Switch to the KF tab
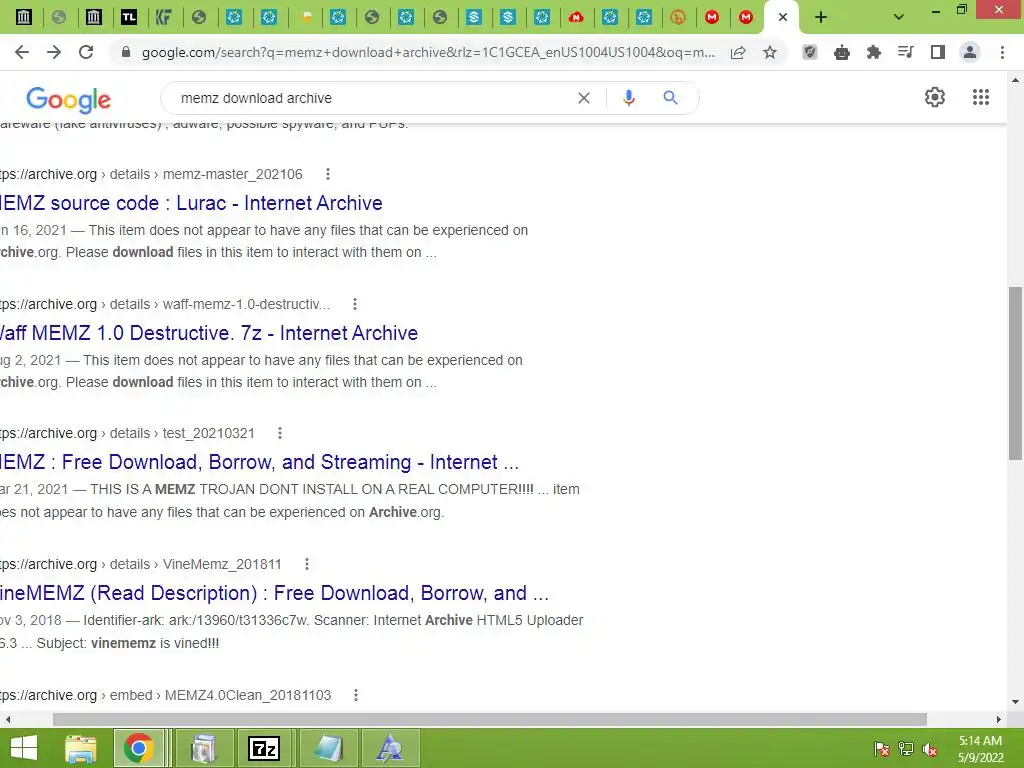Screen dimensions: 1024x768 click(x=163, y=17)
